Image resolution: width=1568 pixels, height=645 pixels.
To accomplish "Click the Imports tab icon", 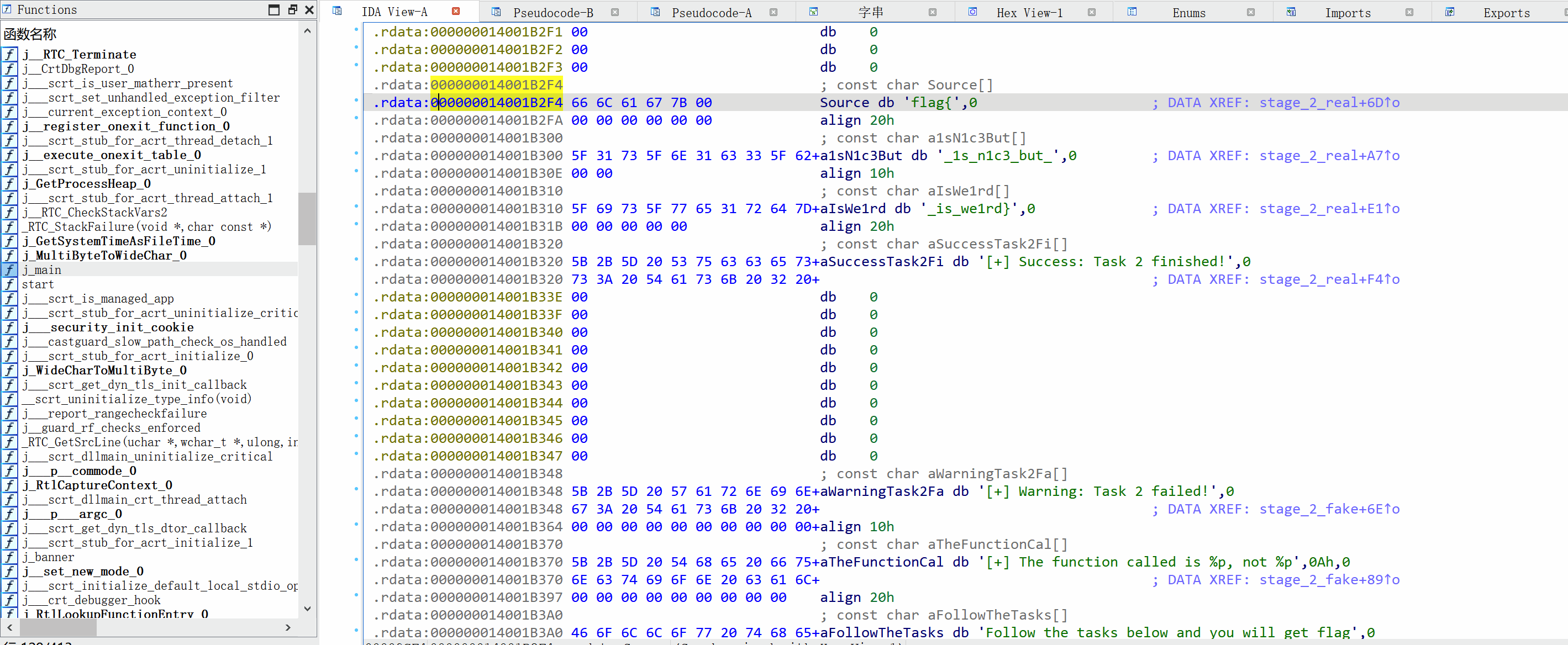I will coord(1291,12).
